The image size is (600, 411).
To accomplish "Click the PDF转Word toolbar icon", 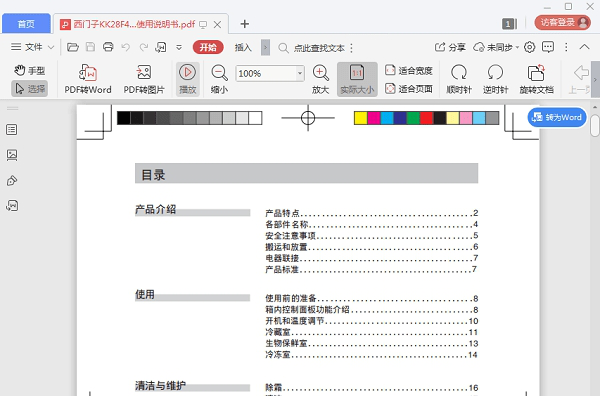I will [88, 73].
